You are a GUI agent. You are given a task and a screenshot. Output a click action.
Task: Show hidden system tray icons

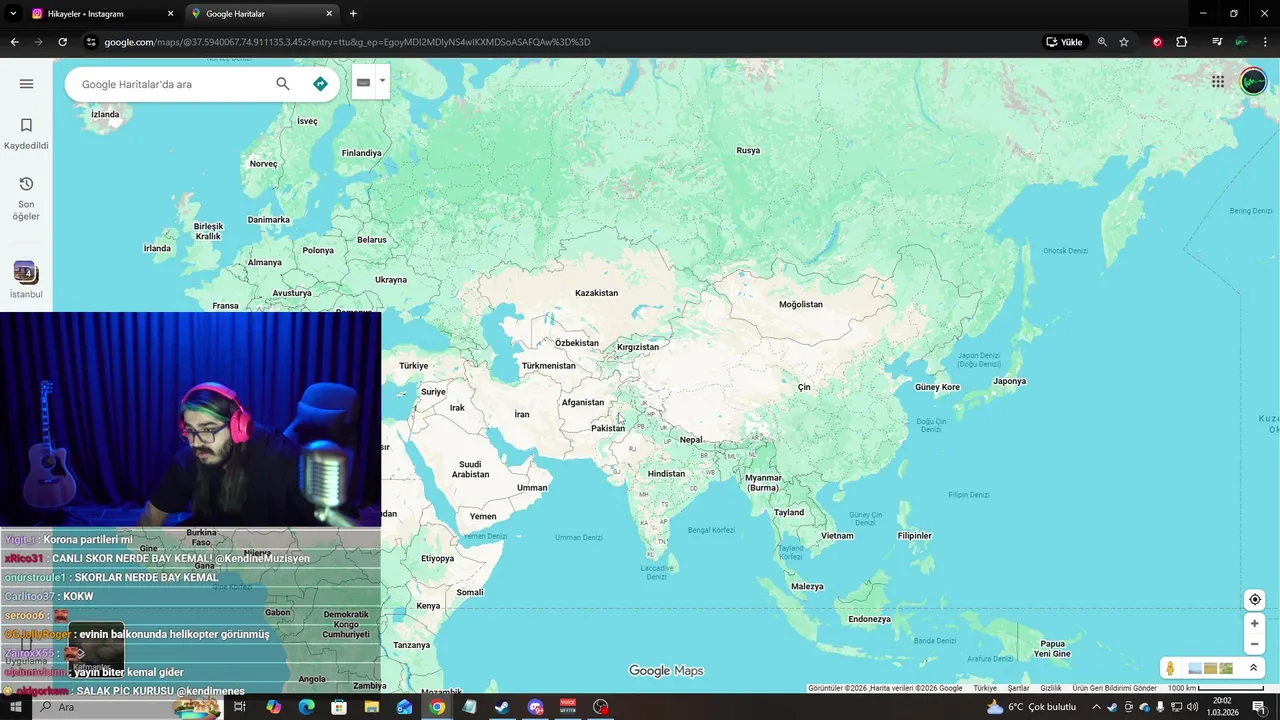pos(1096,707)
